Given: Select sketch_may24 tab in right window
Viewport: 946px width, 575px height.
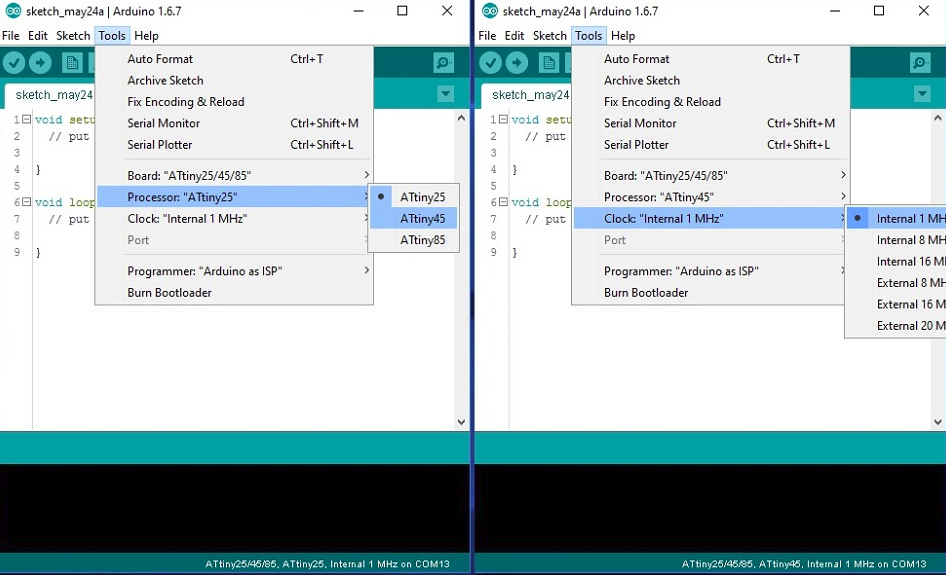Looking at the screenshot, I should (x=527, y=95).
